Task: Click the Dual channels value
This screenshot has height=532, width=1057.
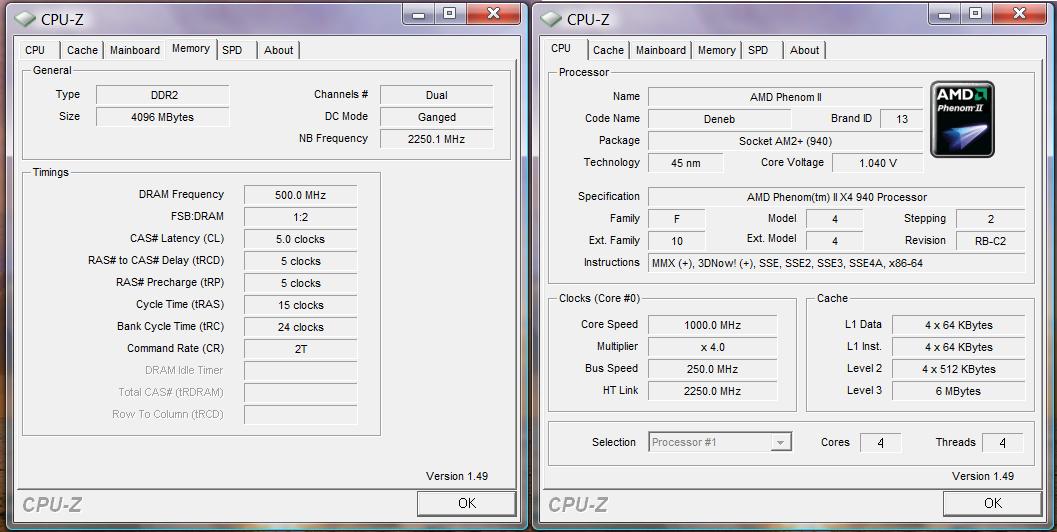Action: 436,95
